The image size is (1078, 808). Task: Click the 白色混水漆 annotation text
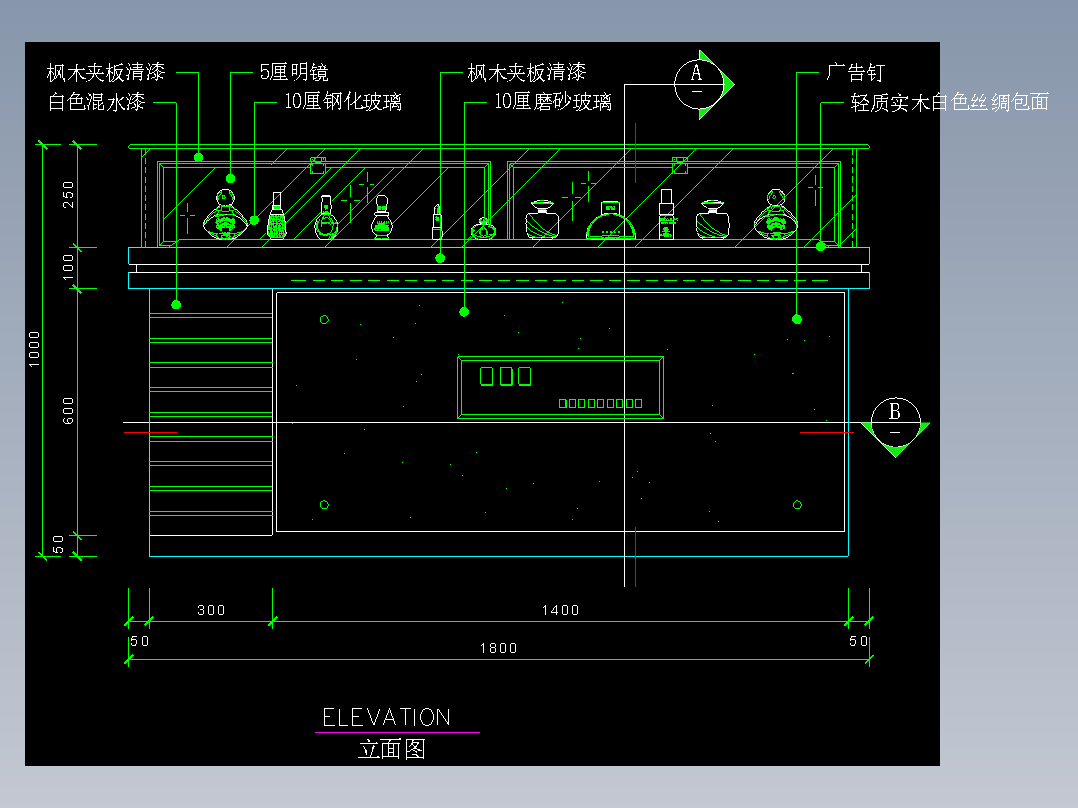96,102
